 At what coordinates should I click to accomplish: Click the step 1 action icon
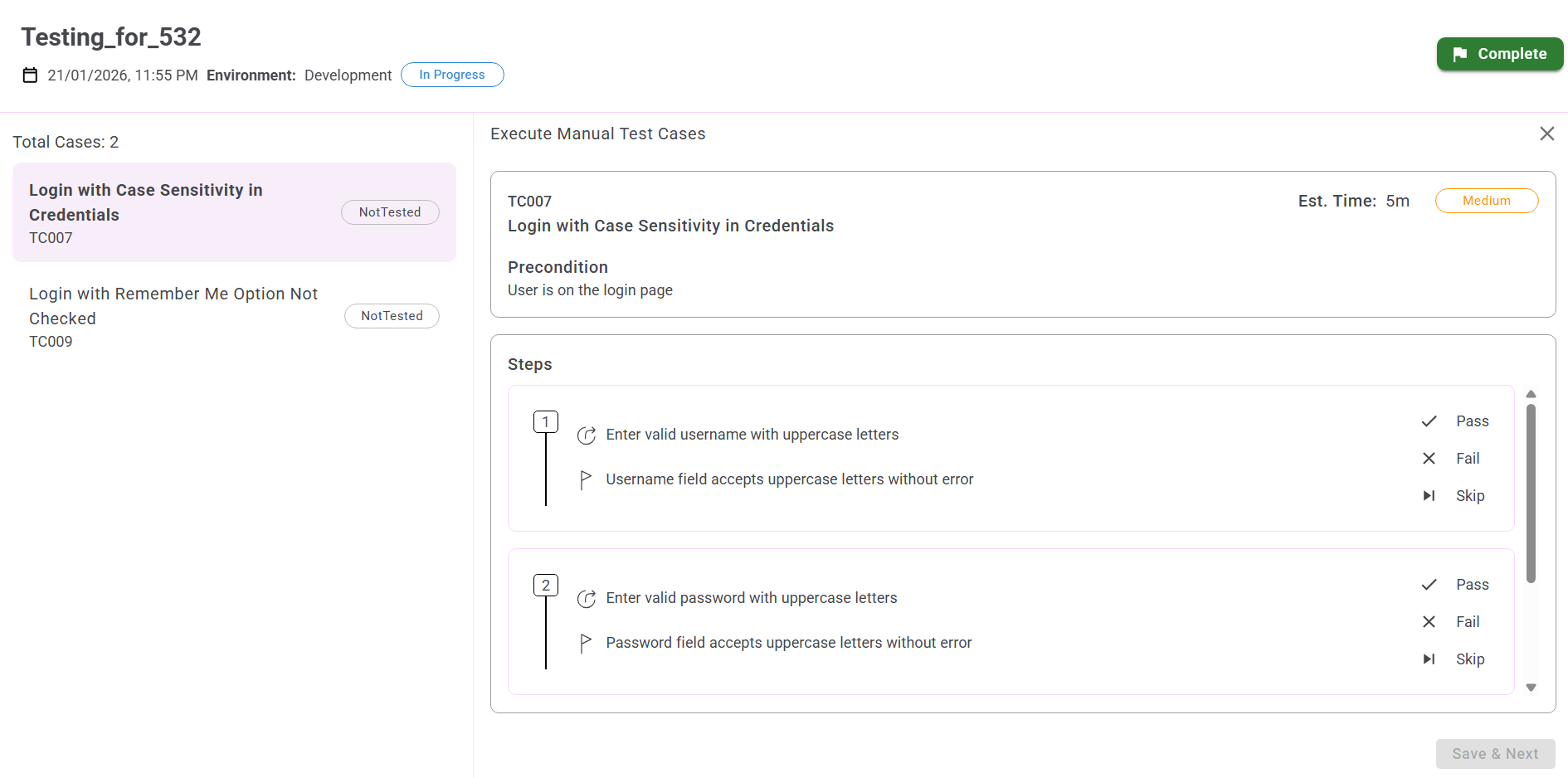(587, 435)
